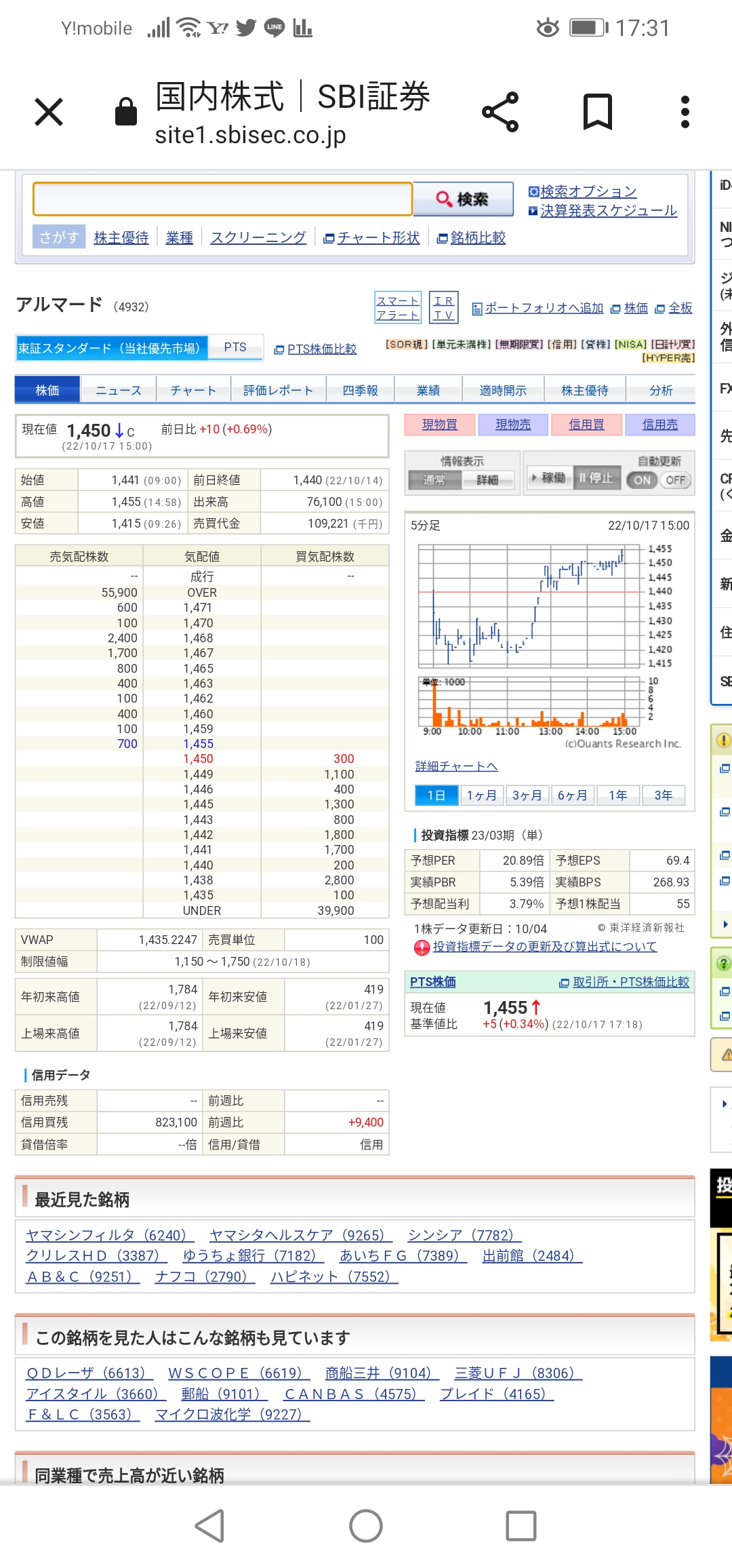The height and width of the screenshot is (1568, 732).
Task: Tap the Android back navigation button
Action: tap(210, 1526)
